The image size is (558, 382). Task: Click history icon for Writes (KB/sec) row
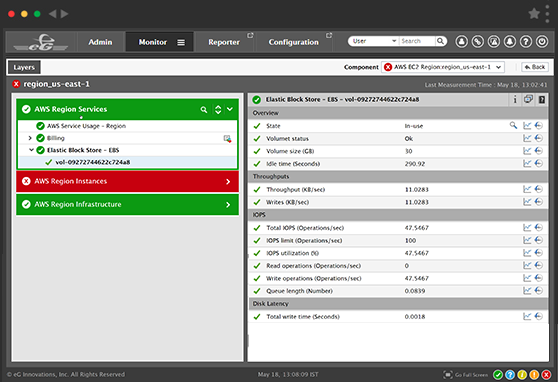tap(539, 202)
